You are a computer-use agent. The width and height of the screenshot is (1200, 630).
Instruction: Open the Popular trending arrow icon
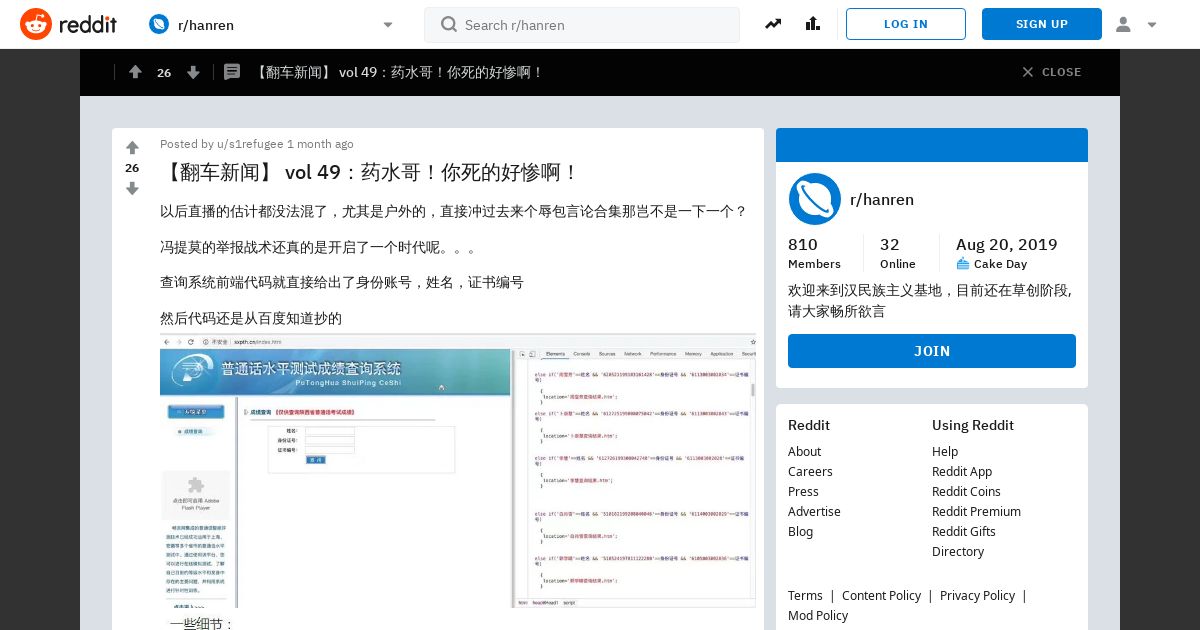pyautogui.click(x=773, y=24)
